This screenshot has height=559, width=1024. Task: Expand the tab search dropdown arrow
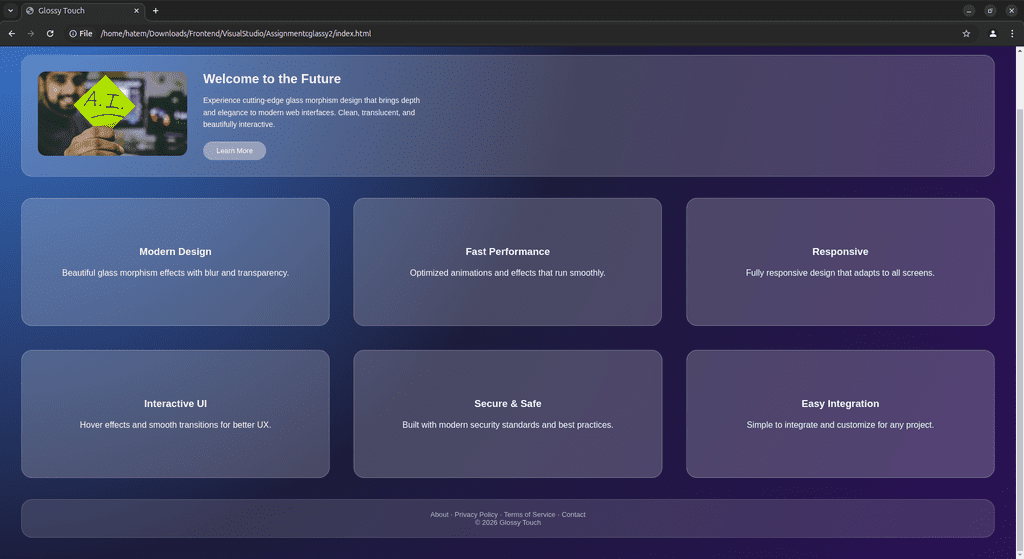click(x=9, y=10)
